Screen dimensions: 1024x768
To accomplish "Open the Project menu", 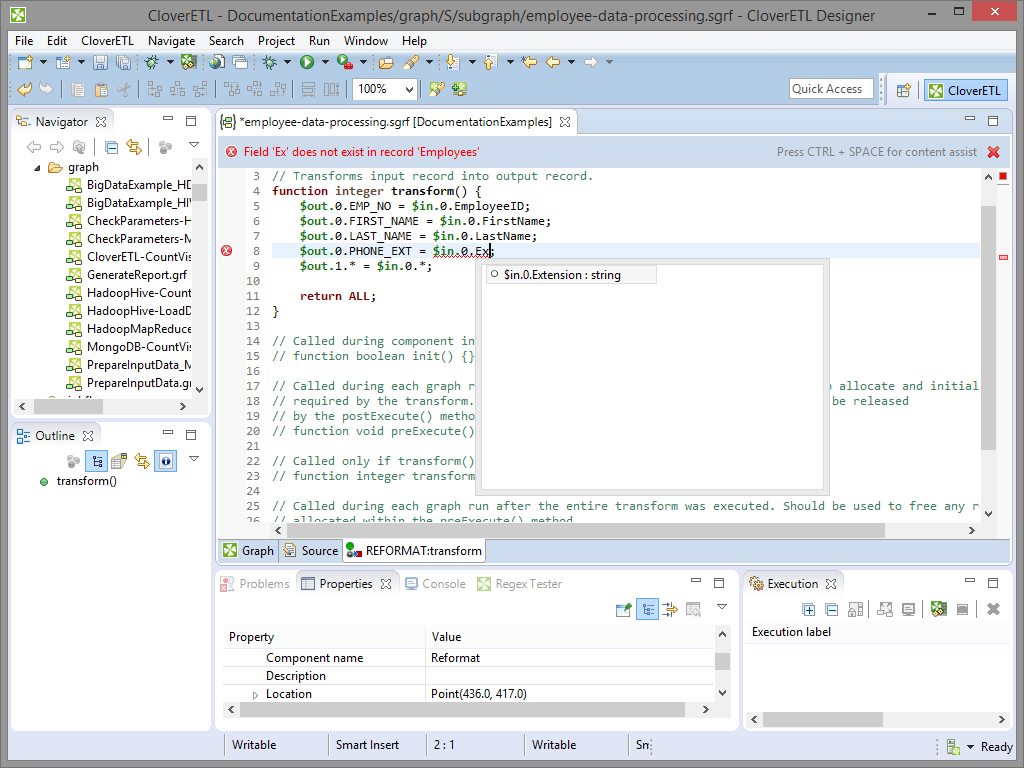I will click(x=276, y=41).
